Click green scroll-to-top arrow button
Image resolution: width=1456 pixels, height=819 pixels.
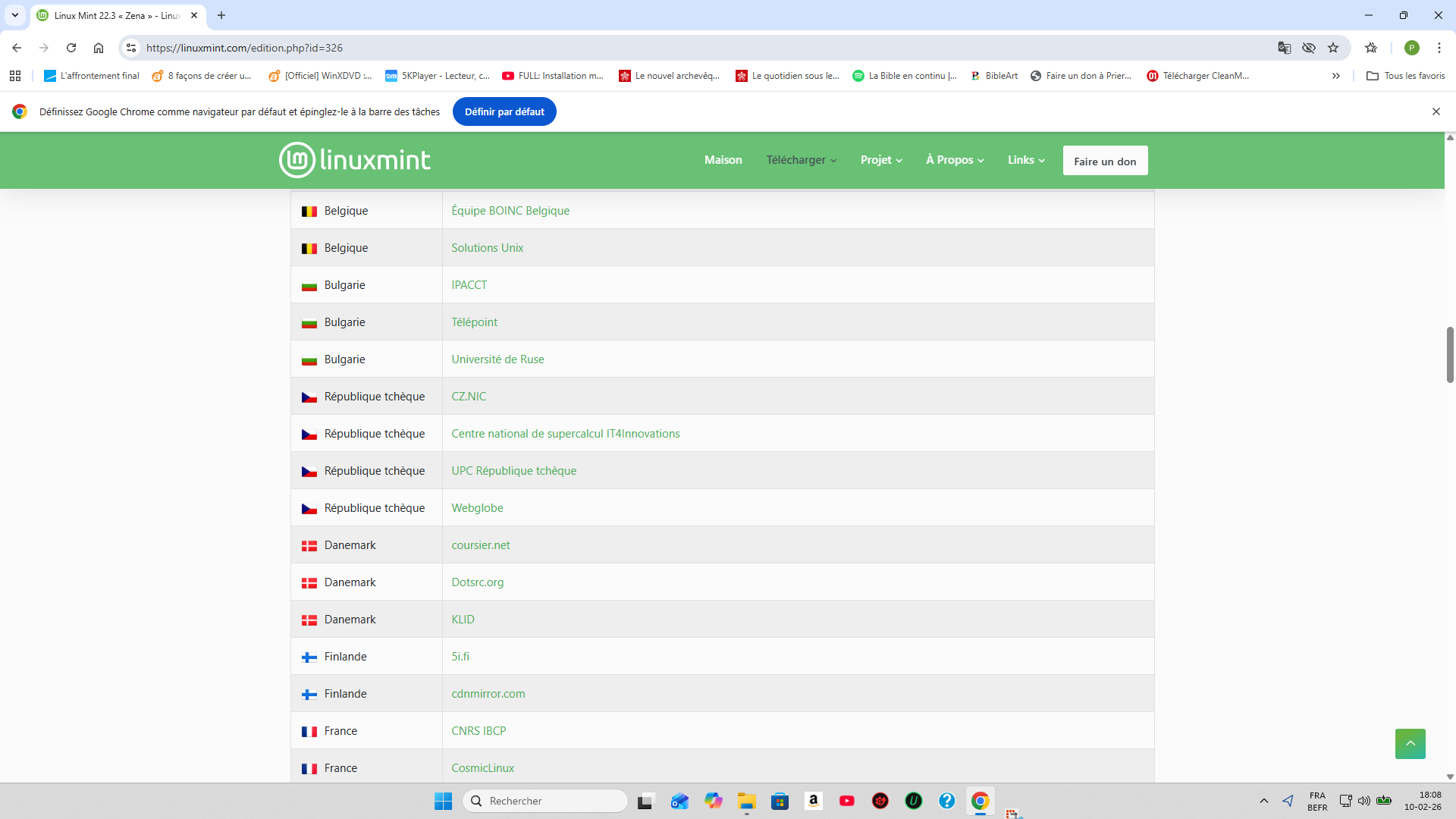pos(1410,743)
